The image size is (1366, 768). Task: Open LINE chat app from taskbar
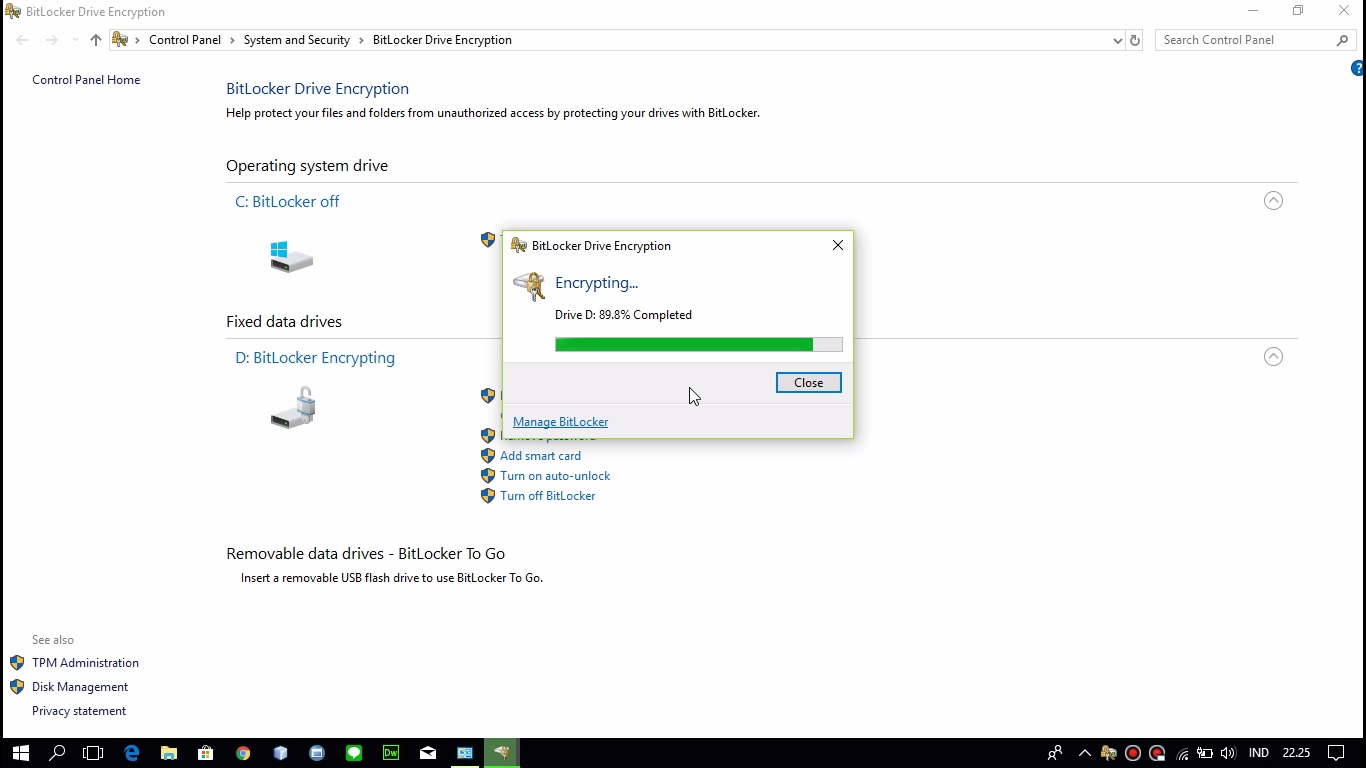pyautogui.click(x=354, y=753)
